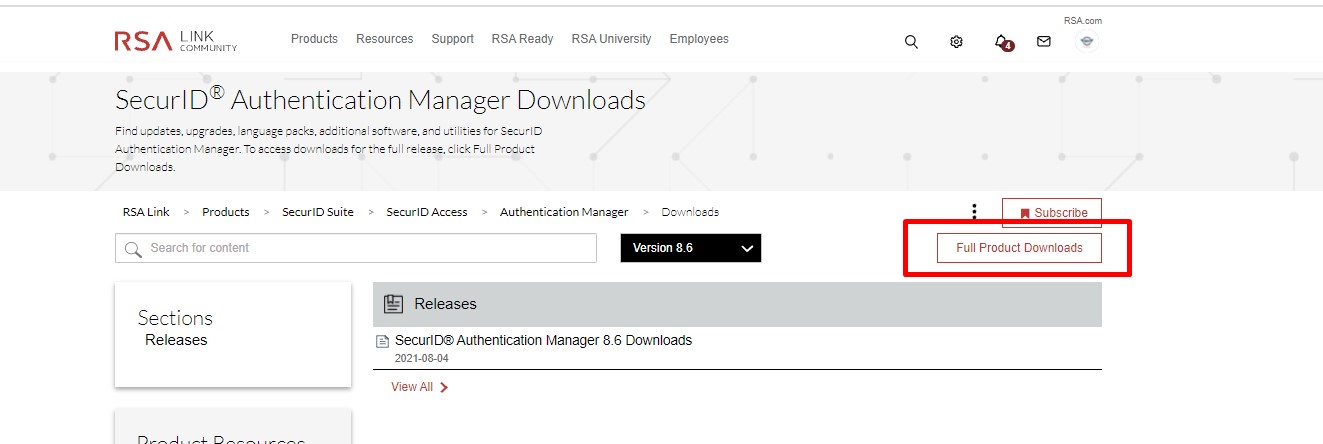Click the user avatar icon
Screen dimensions: 1323x444
pyautogui.click(x=1087, y=42)
